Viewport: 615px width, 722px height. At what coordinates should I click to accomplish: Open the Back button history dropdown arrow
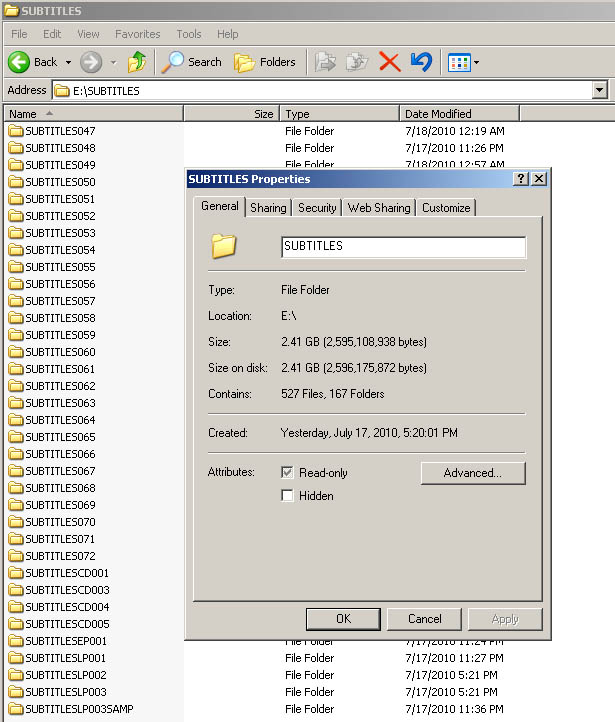click(x=68, y=62)
